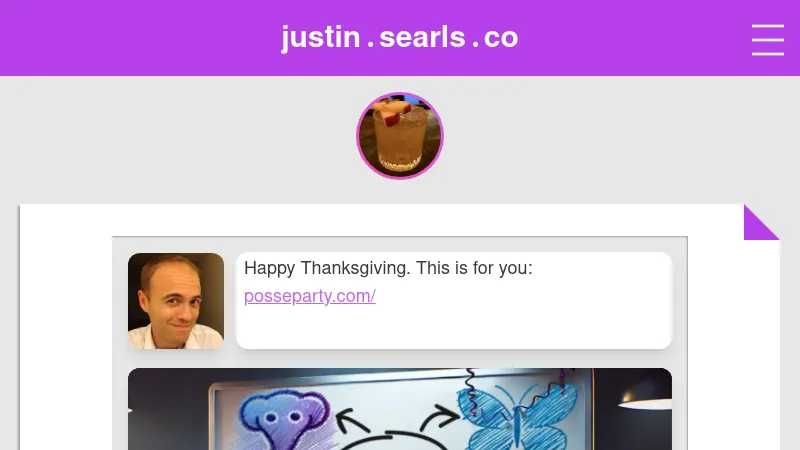Select Justin's portrait photo in the post
This screenshot has width=800, height=450.
click(x=176, y=301)
